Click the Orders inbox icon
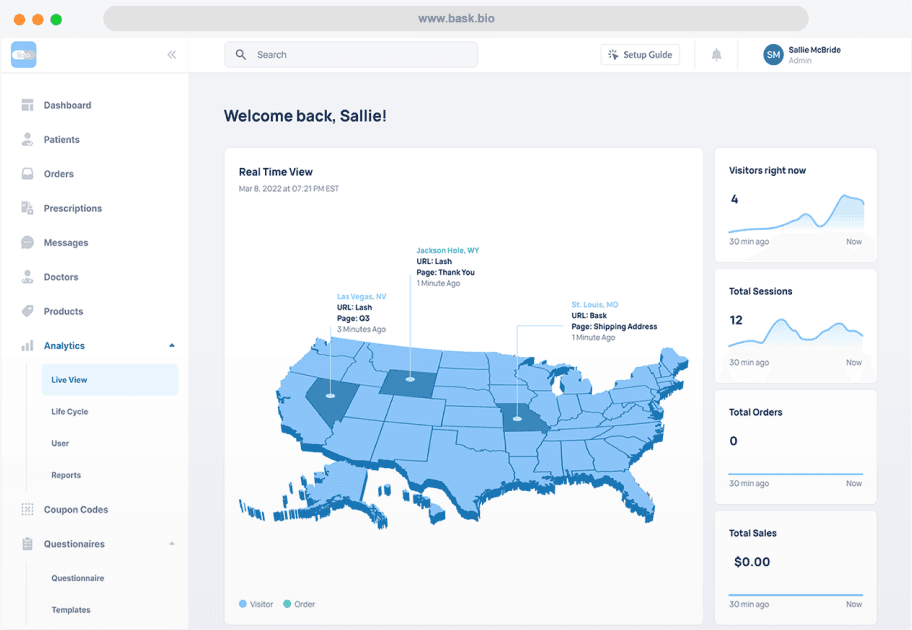This screenshot has width=912, height=630. (27, 174)
